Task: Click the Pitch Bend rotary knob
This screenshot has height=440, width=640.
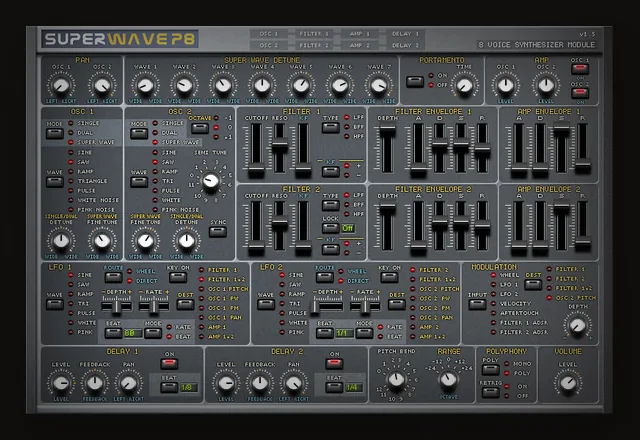Action: (x=396, y=380)
